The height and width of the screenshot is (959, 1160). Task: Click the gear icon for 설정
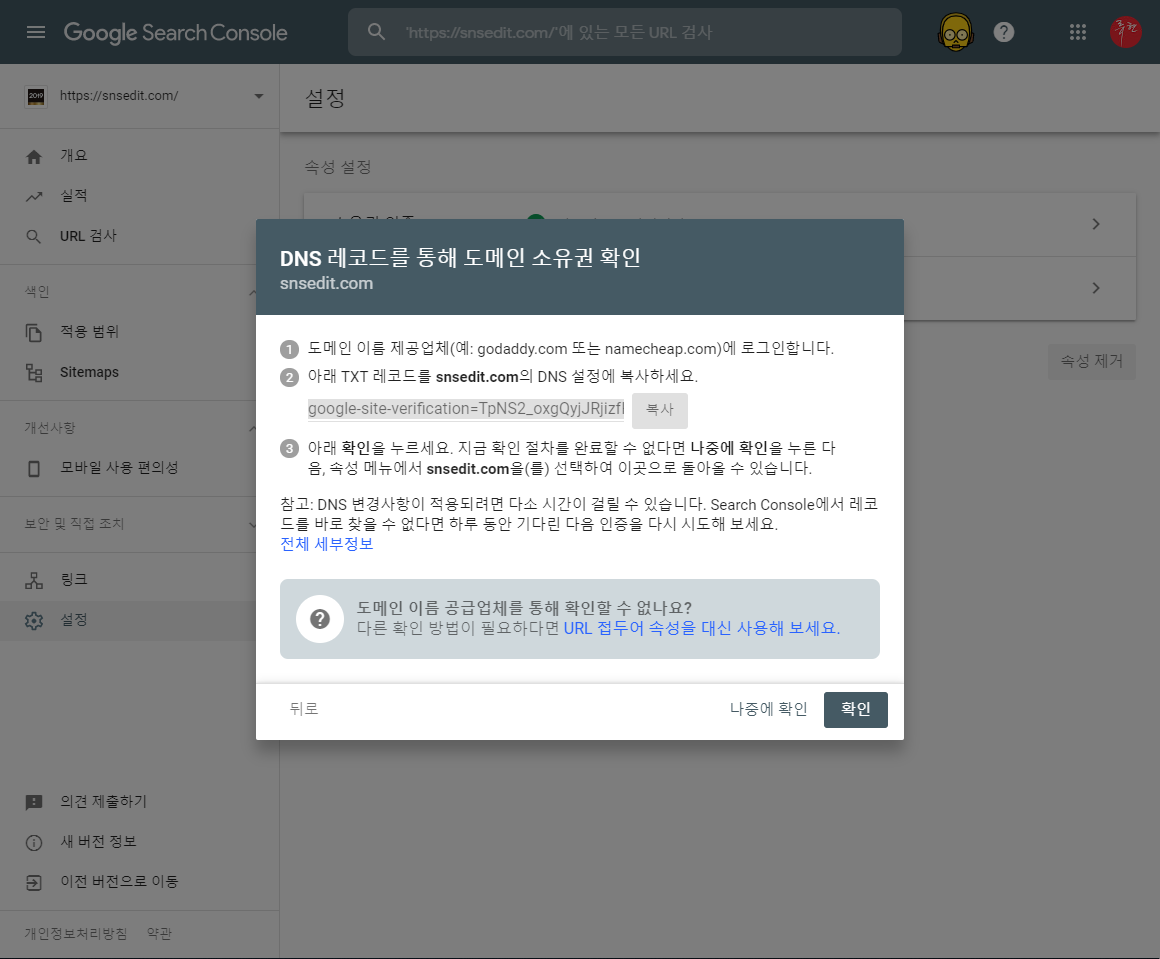[34, 620]
